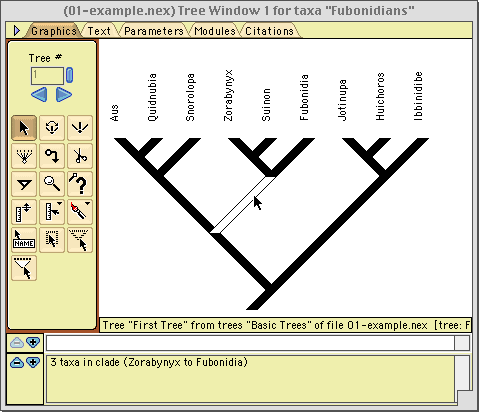Open the paintbrush branch coloring tool dropdown
This screenshot has width=479, height=412.
point(87,203)
